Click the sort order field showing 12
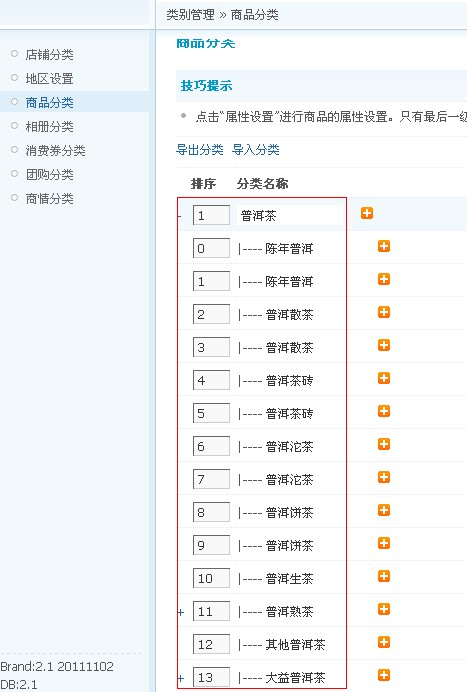 (x=211, y=644)
